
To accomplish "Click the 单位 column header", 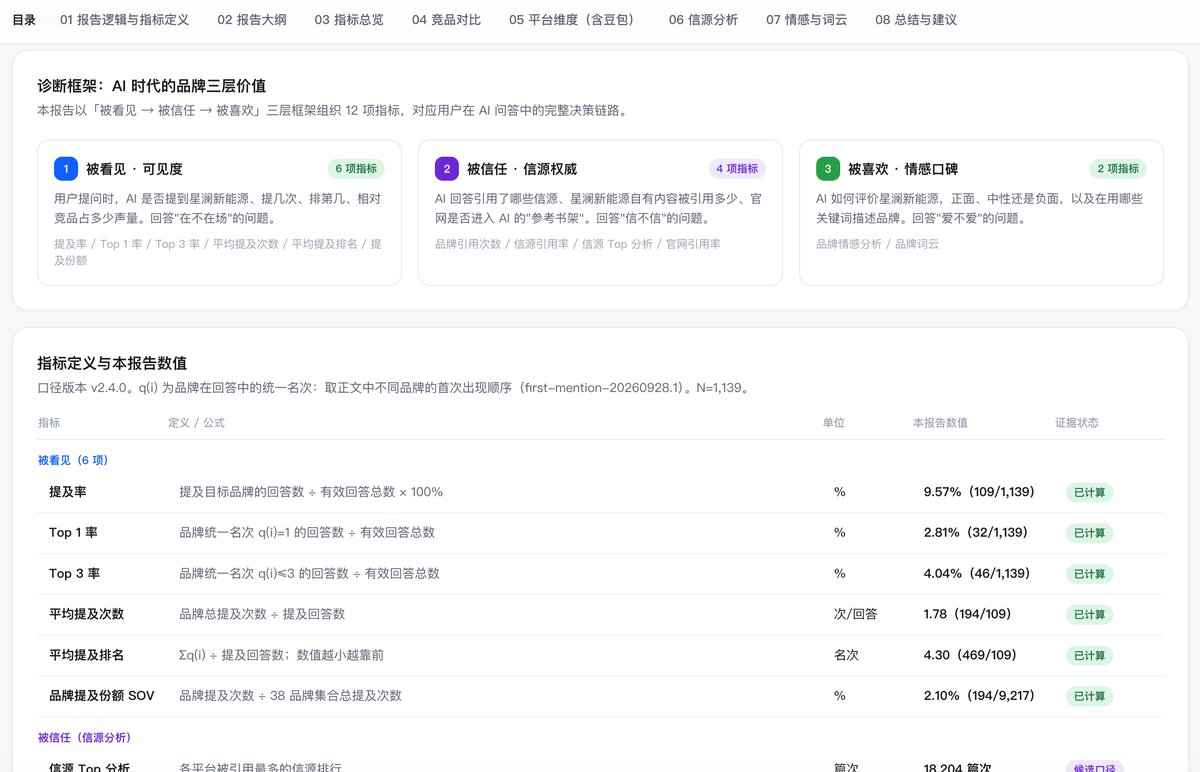I will [834, 423].
